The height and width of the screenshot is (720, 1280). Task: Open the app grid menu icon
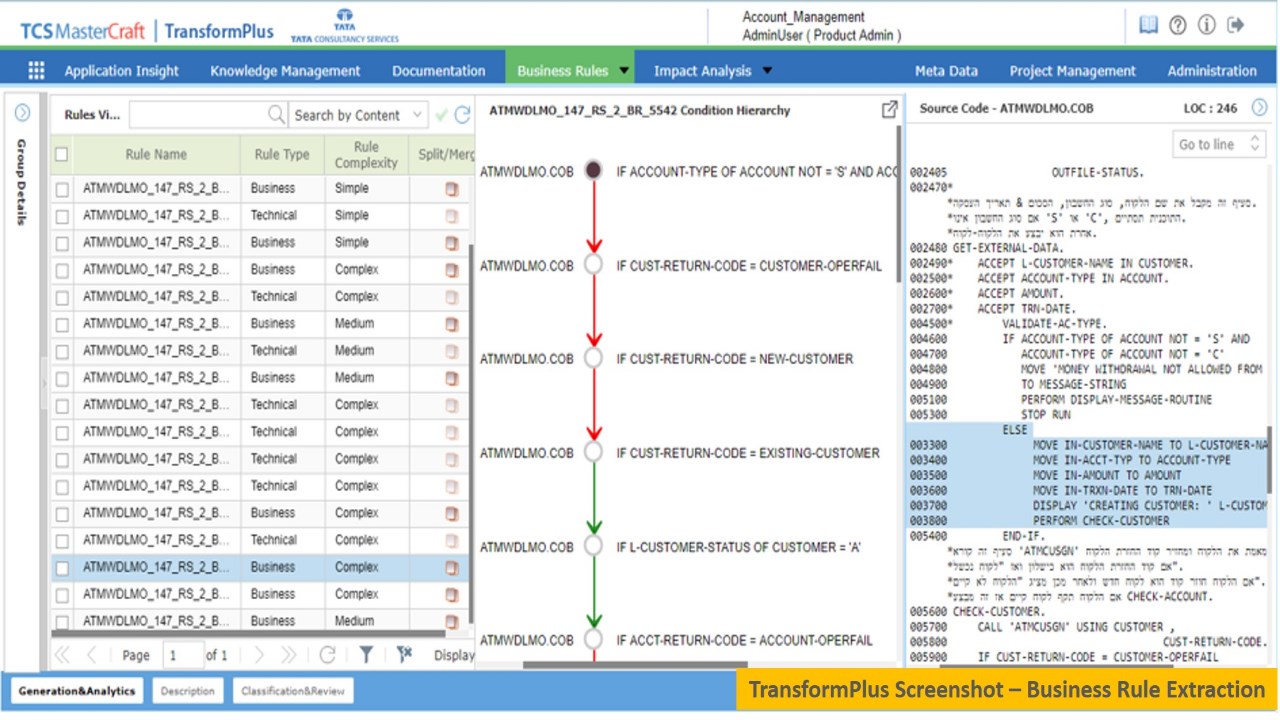point(36,70)
